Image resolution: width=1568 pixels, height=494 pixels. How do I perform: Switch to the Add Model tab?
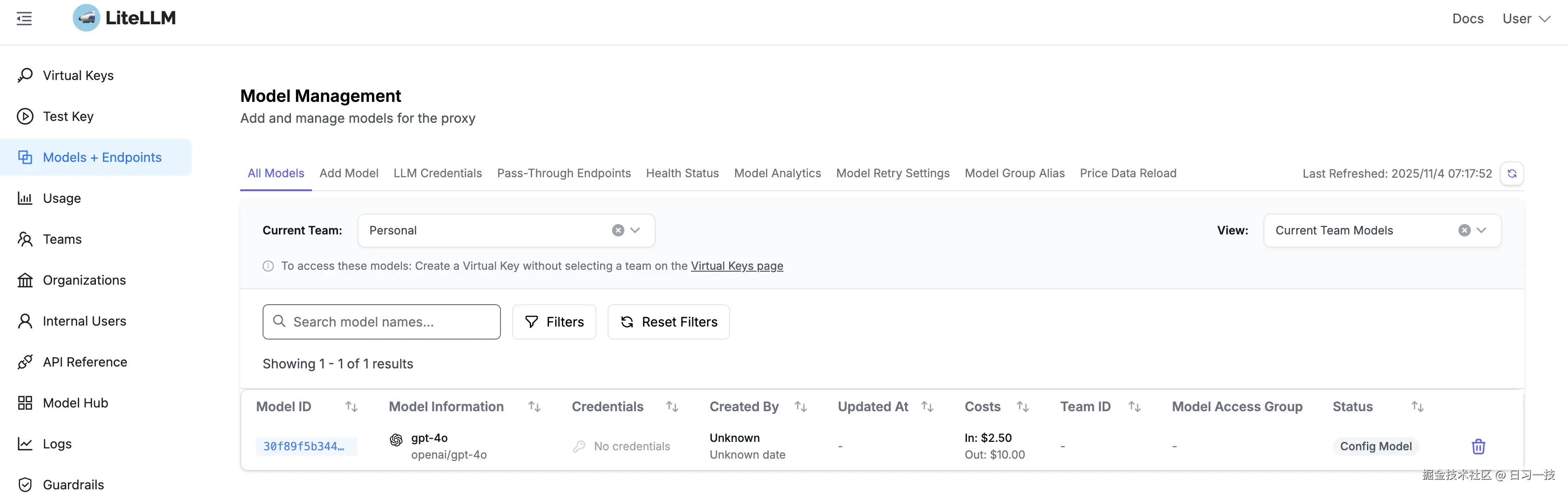coord(348,174)
